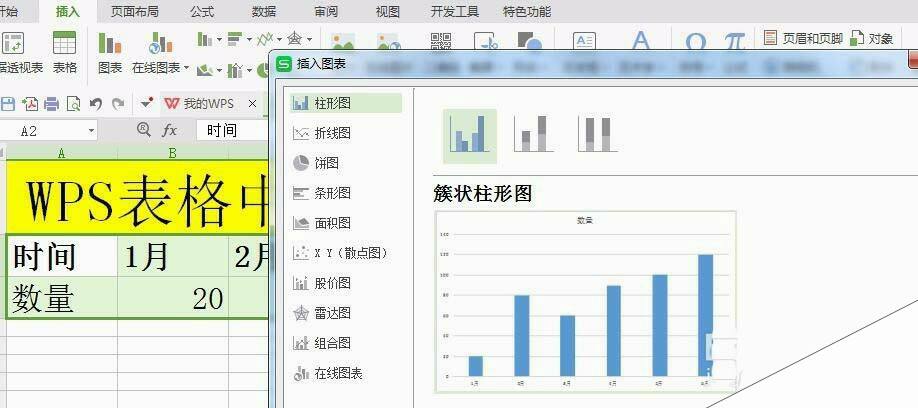This screenshot has width=918, height=408.
Task: Insert a line chart from ribbon mini-icon
Action: click(x=265, y=39)
